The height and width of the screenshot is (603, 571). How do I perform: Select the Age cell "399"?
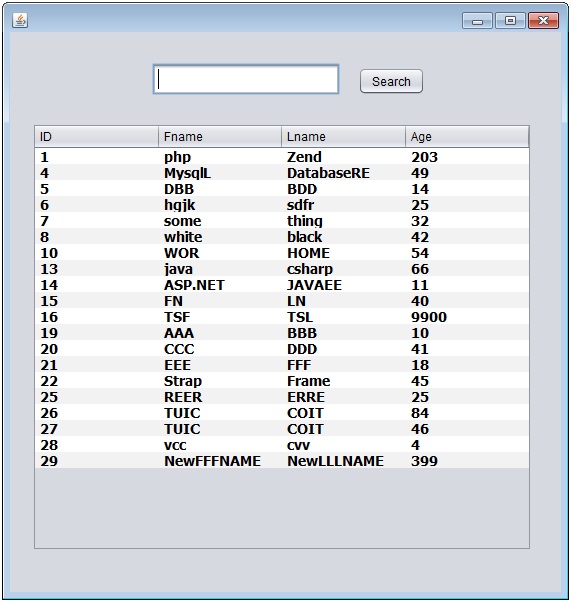[x=467, y=461]
